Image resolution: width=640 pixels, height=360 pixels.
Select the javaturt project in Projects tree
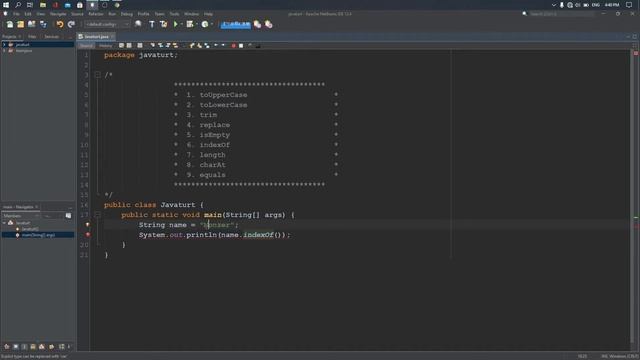point(22,44)
